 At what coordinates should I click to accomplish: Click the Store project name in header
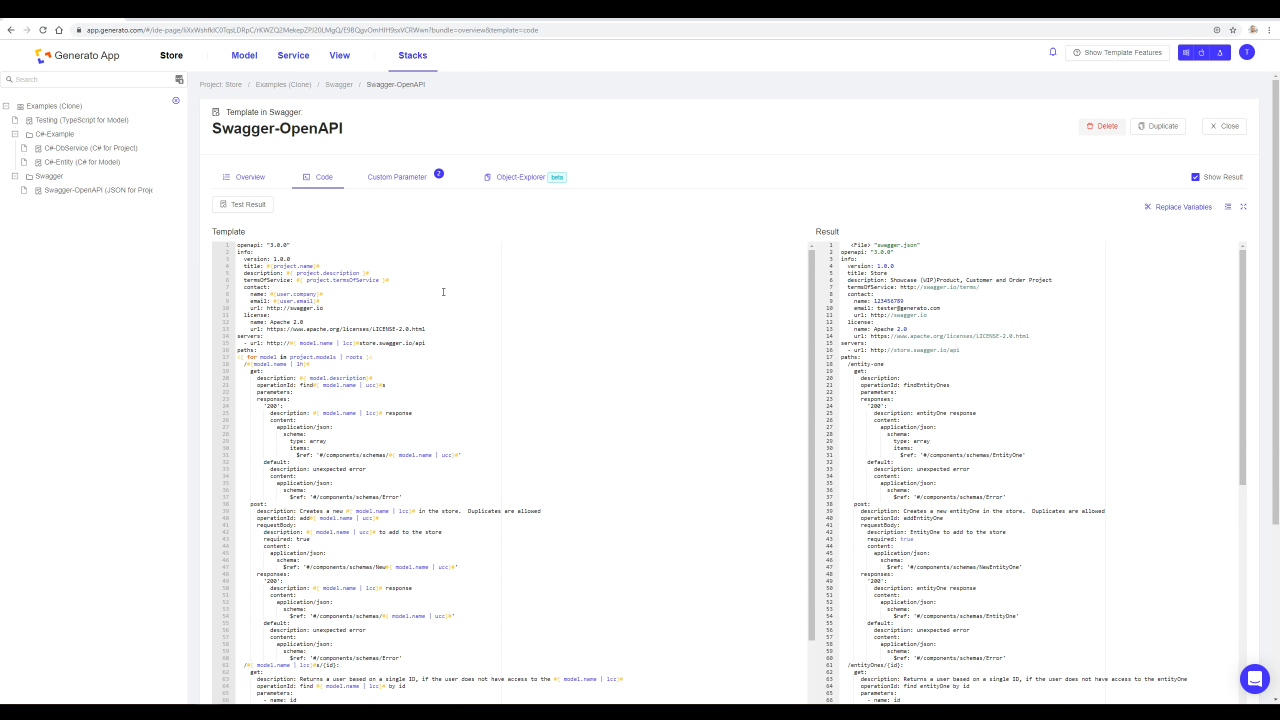click(x=171, y=56)
